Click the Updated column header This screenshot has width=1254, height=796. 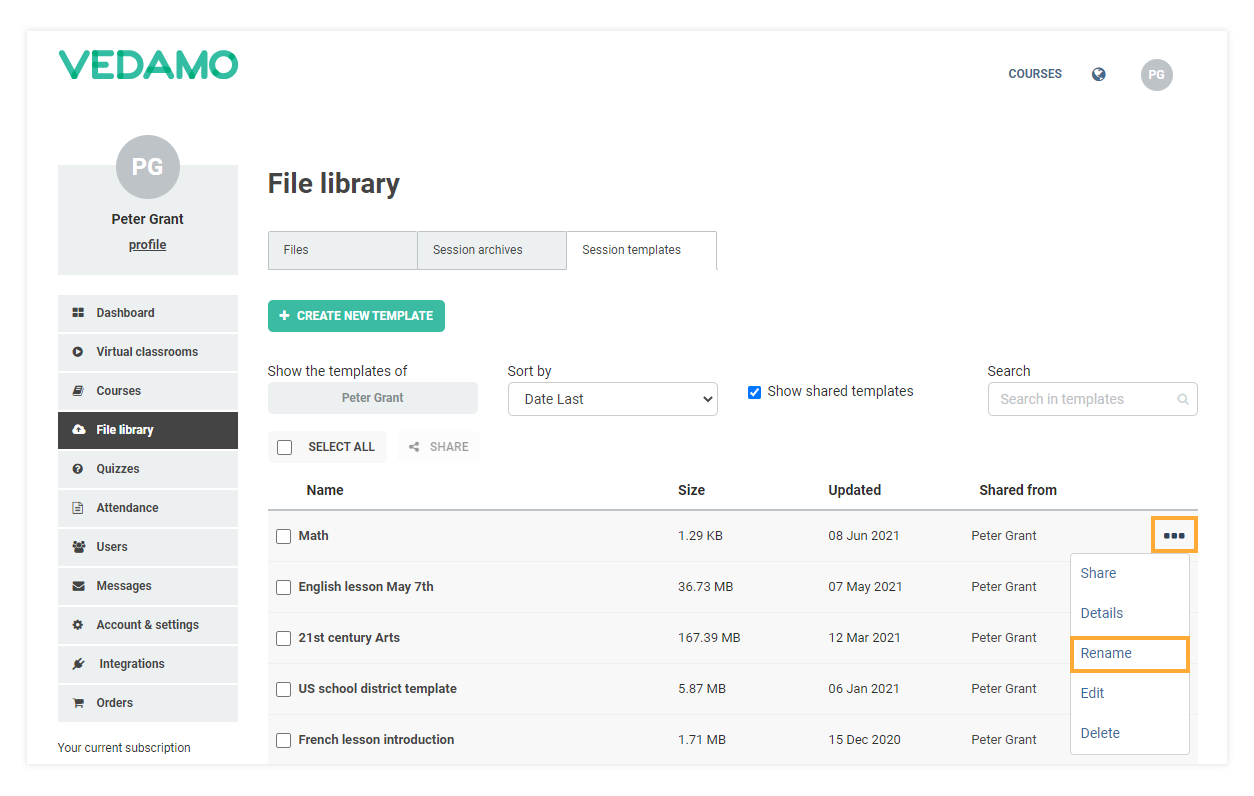point(855,490)
